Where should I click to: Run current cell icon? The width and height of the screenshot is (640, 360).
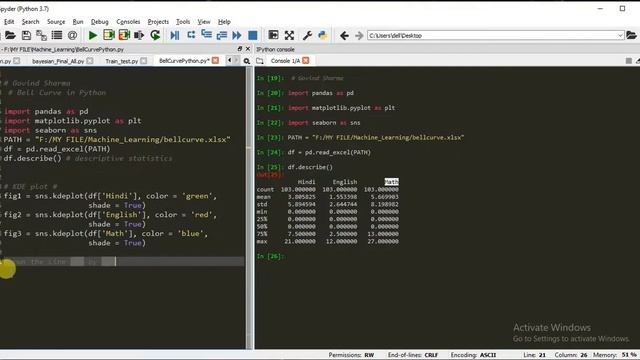click(109, 36)
